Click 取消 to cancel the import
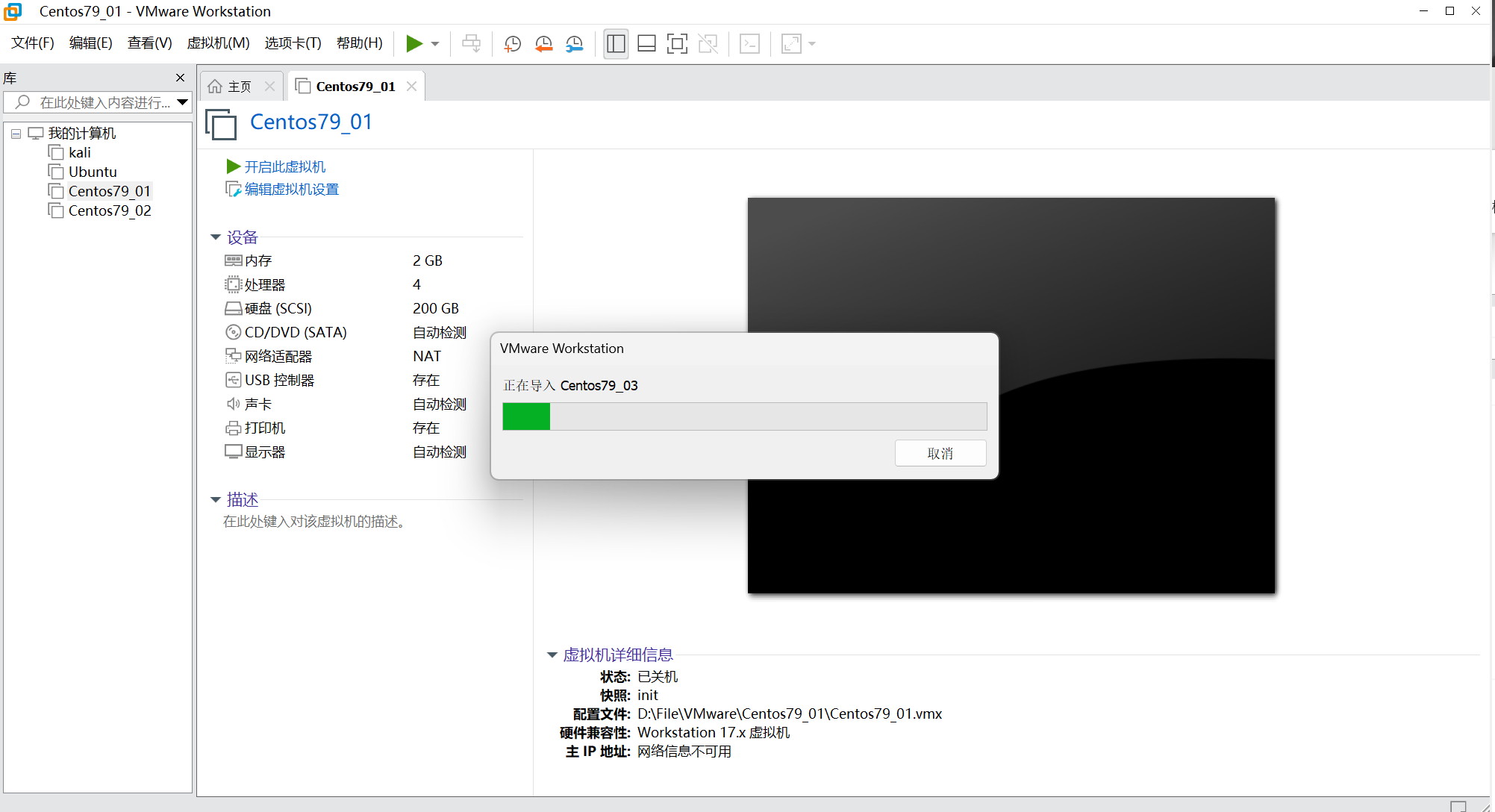This screenshot has width=1495, height=812. (x=940, y=453)
